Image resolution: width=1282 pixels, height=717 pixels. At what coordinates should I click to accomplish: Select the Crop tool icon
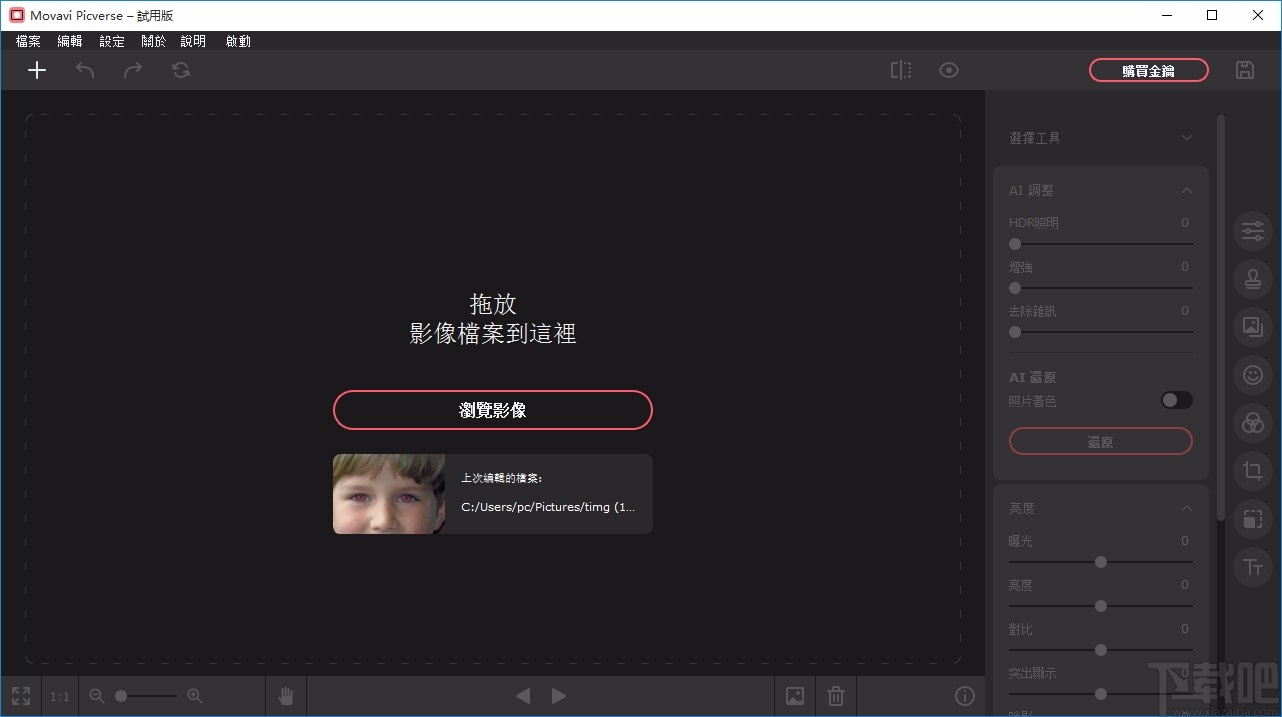1253,471
